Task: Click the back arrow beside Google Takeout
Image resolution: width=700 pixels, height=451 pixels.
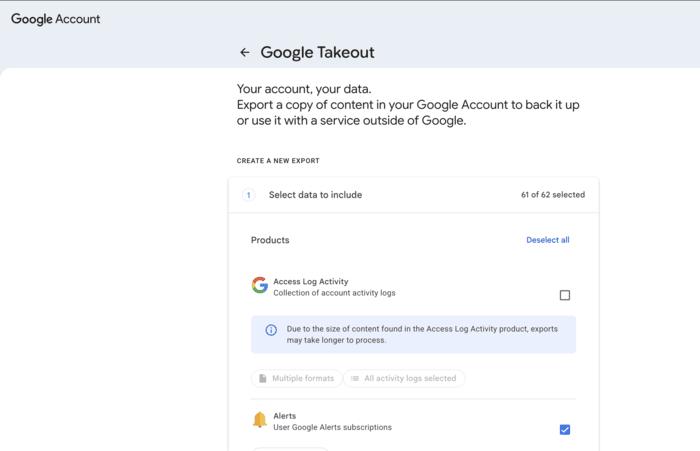Action: (x=245, y=52)
